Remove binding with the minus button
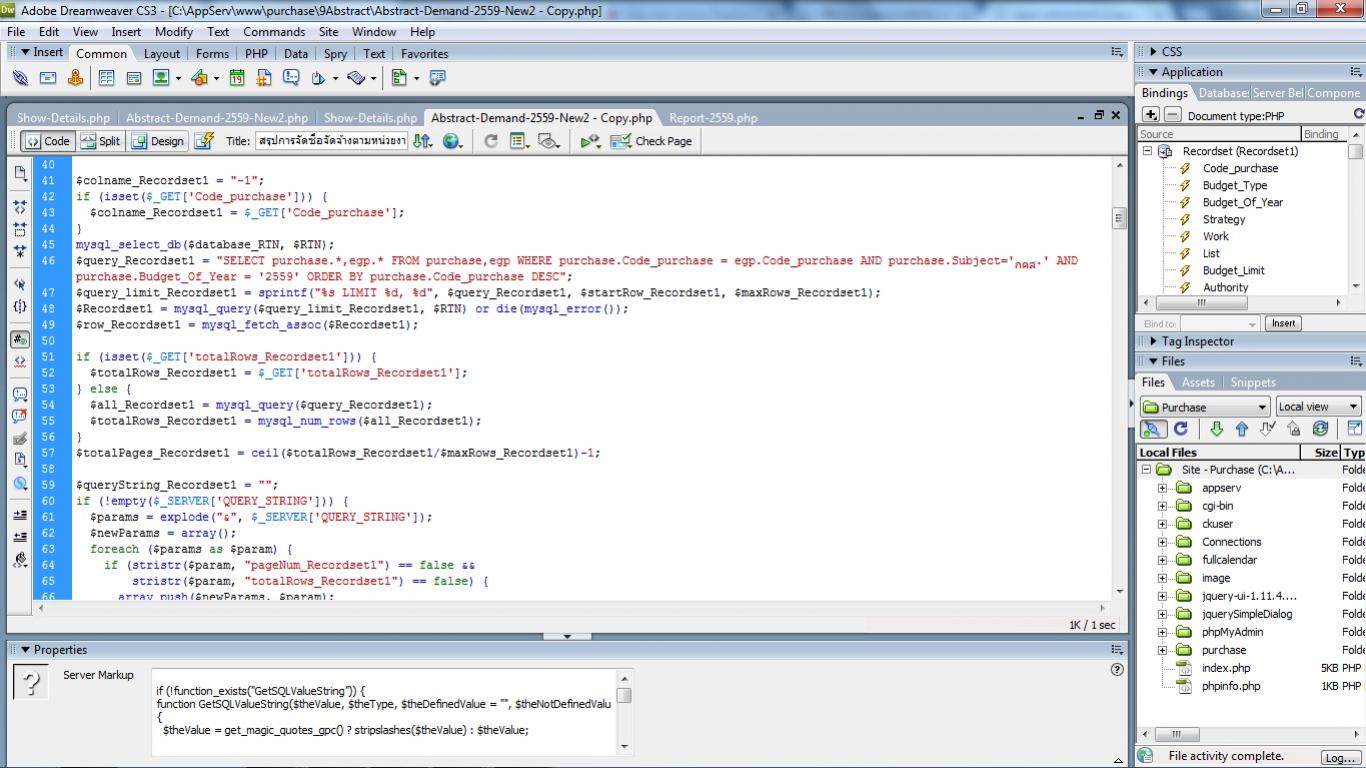 [1172, 115]
